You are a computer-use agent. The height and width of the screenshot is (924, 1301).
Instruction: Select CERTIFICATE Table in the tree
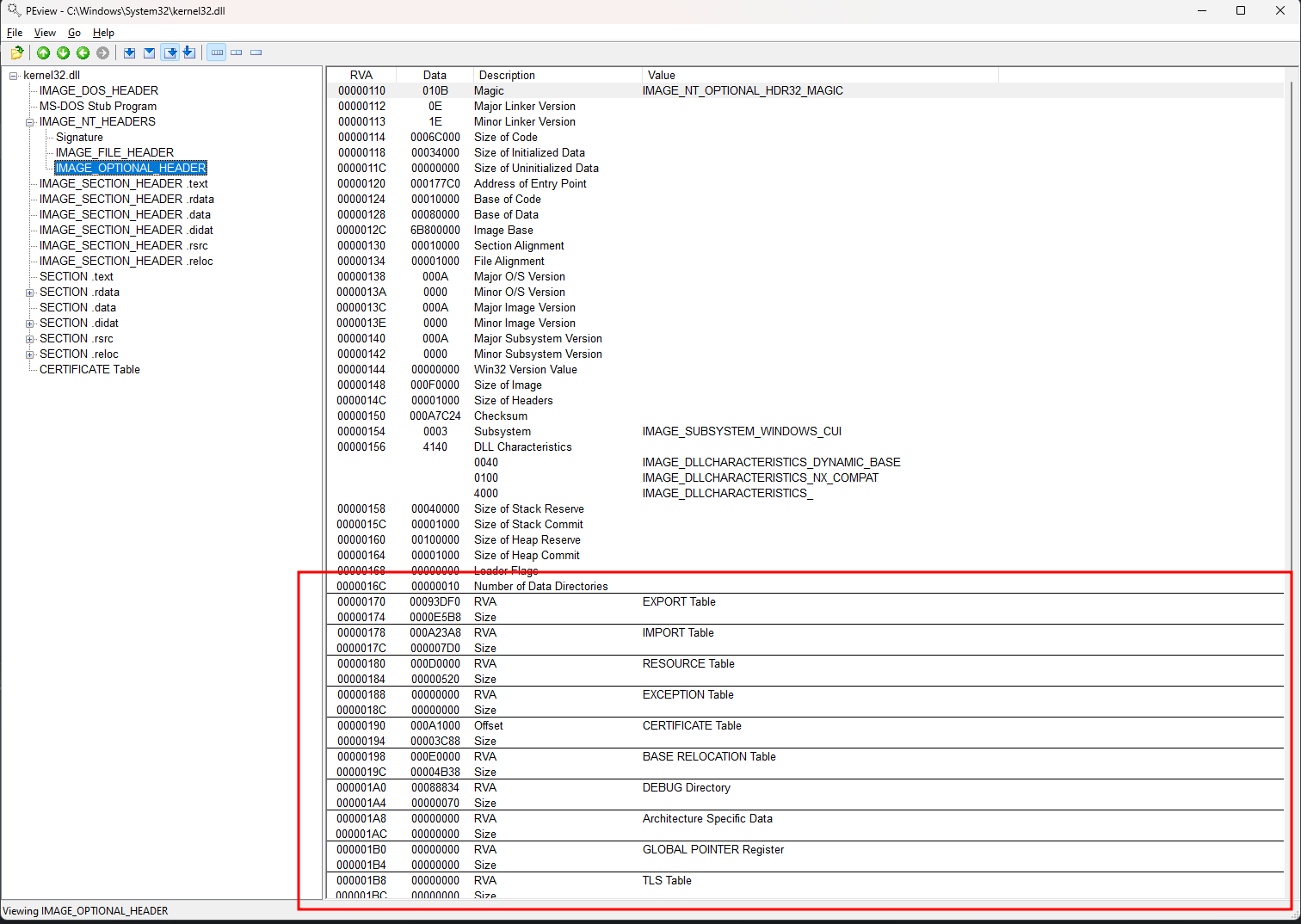coord(89,369)
